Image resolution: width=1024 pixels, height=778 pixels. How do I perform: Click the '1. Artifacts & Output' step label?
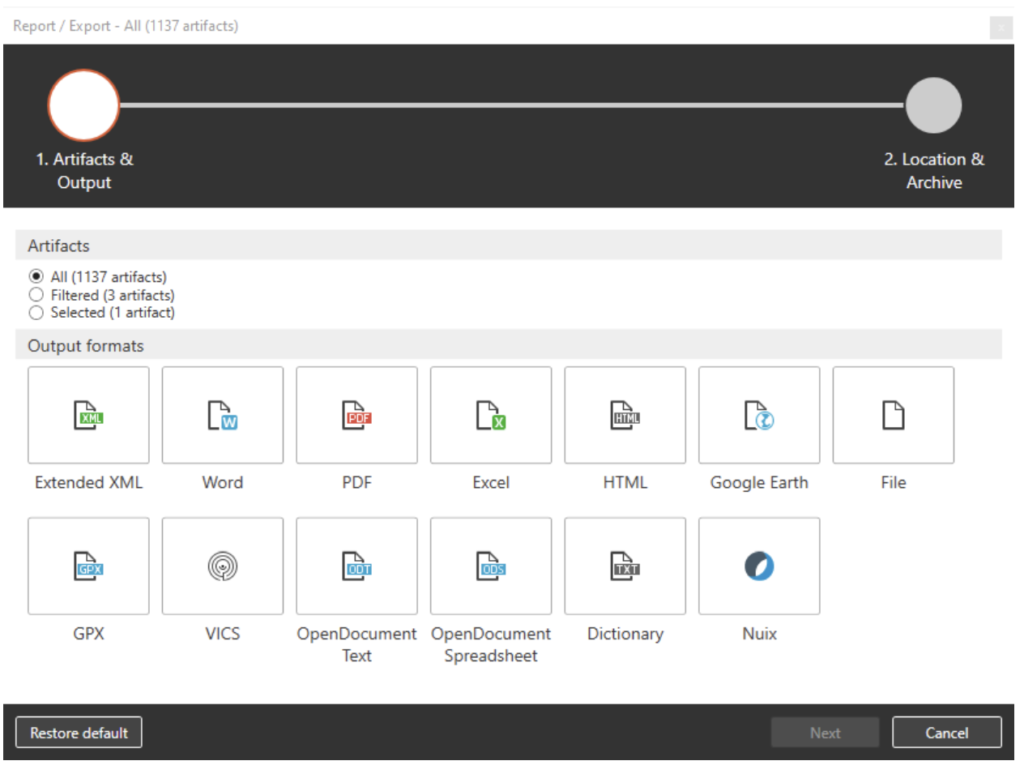pyautogui.click(x=84, y=170)
